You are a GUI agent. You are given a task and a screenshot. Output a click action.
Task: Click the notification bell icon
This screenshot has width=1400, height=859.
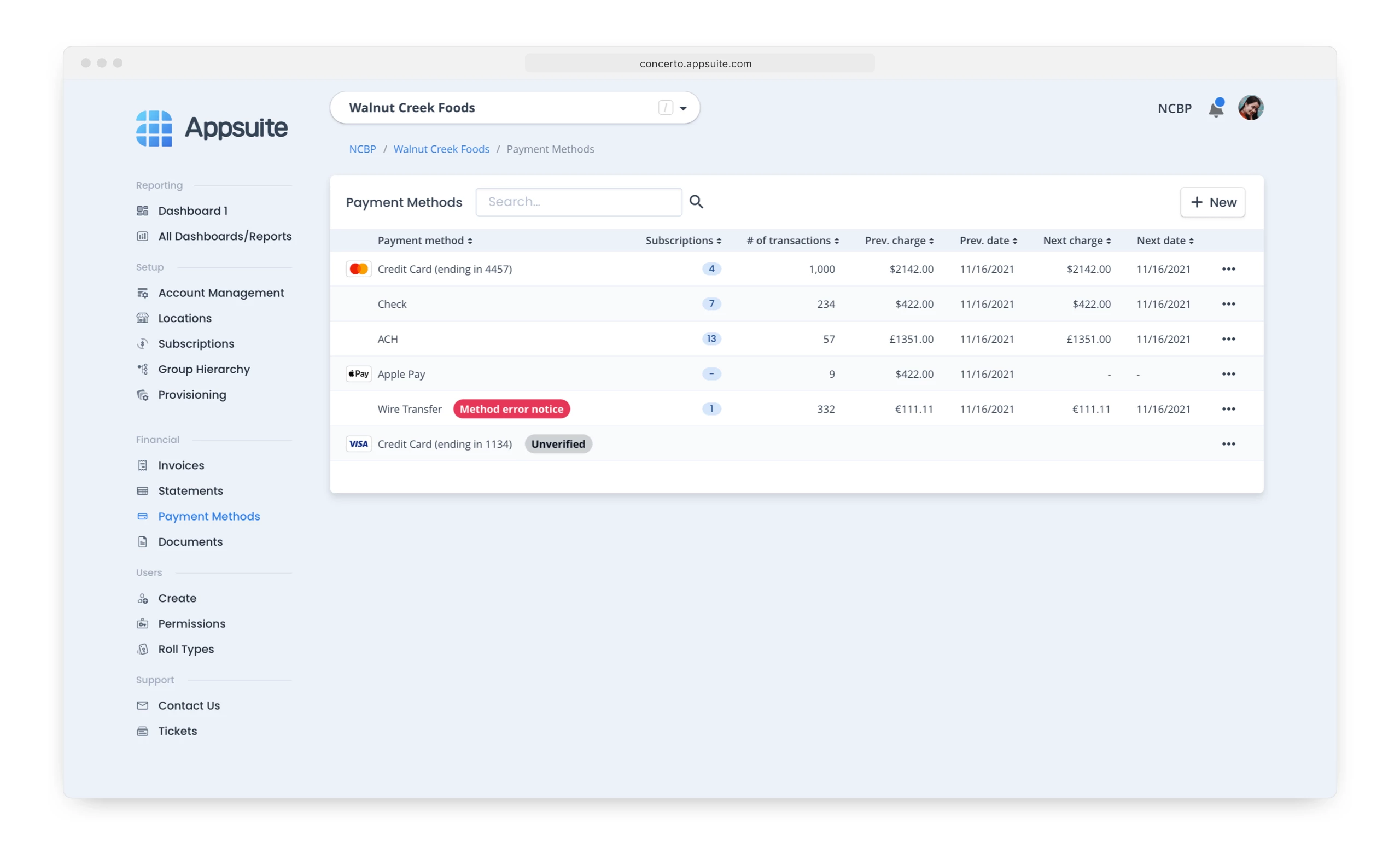click(1215, 108)
